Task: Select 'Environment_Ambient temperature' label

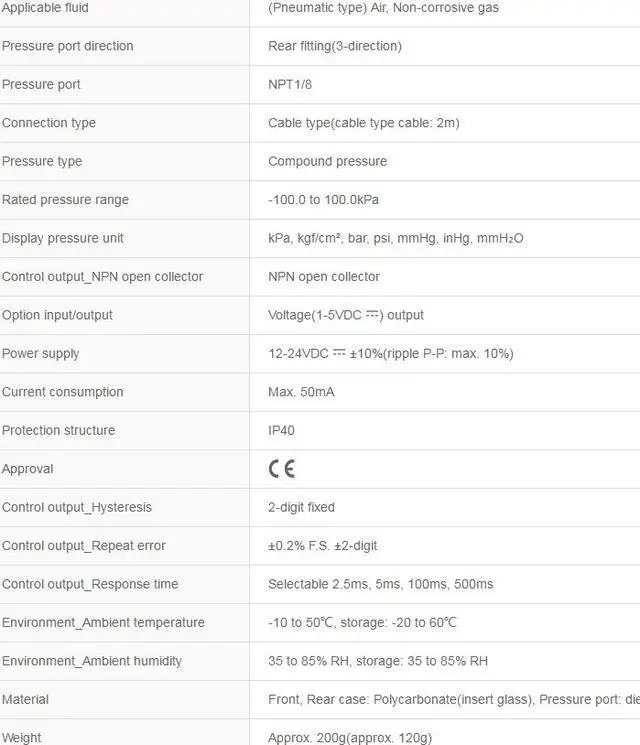Action: [x=103, y=622]
